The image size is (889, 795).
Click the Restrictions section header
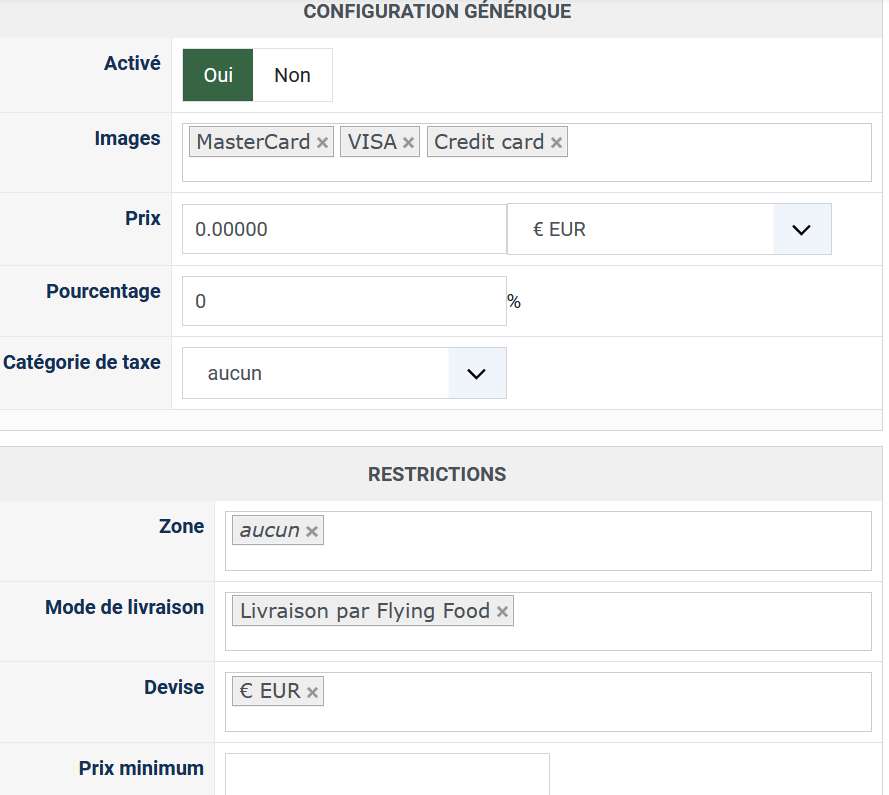(437, 474)
